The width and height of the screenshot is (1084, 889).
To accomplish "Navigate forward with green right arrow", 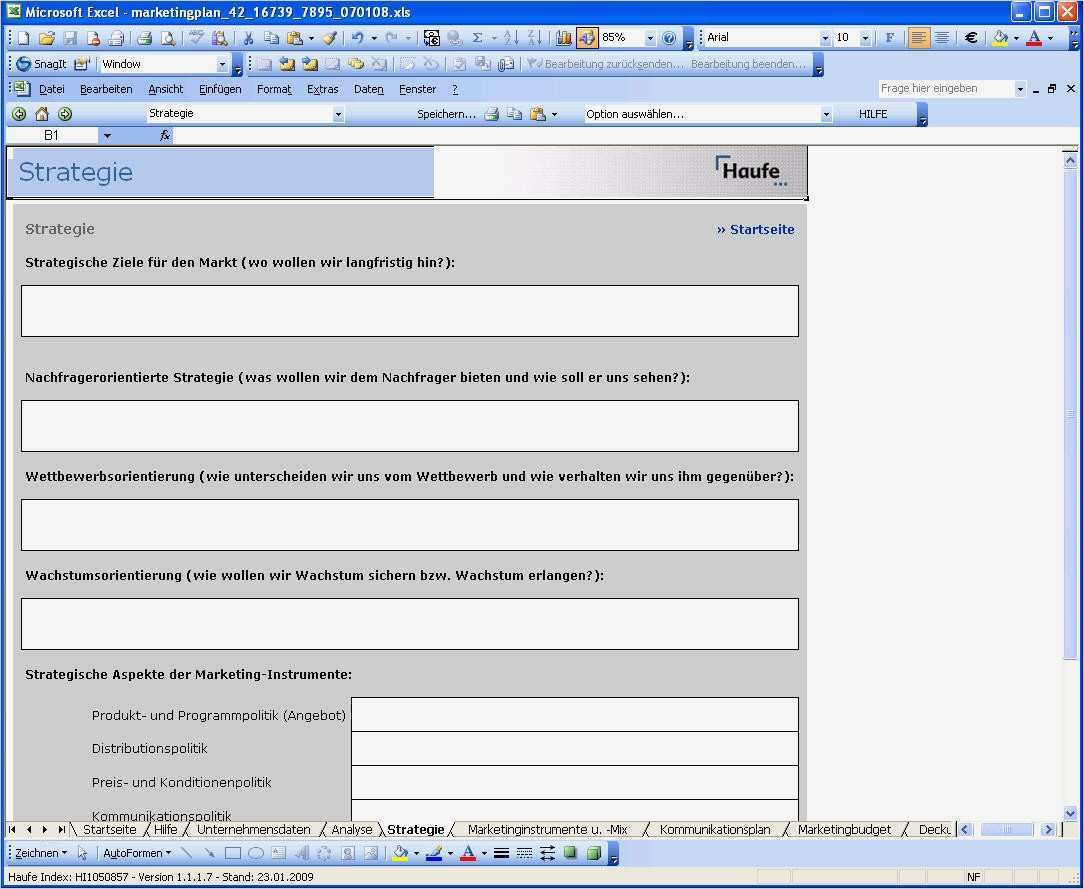I will pyautogui.click(x=65, y=114).
